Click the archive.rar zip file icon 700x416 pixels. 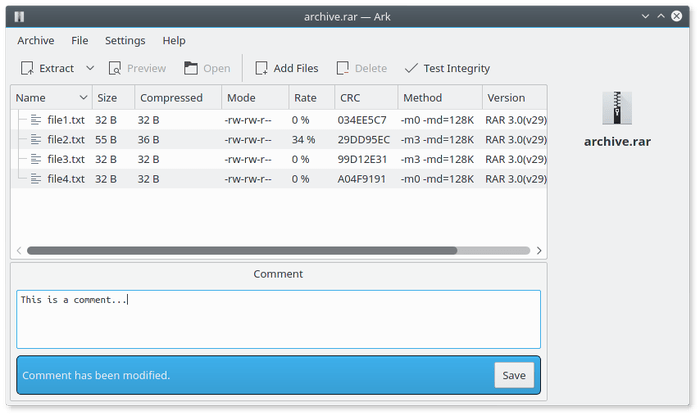coord(617,109)
